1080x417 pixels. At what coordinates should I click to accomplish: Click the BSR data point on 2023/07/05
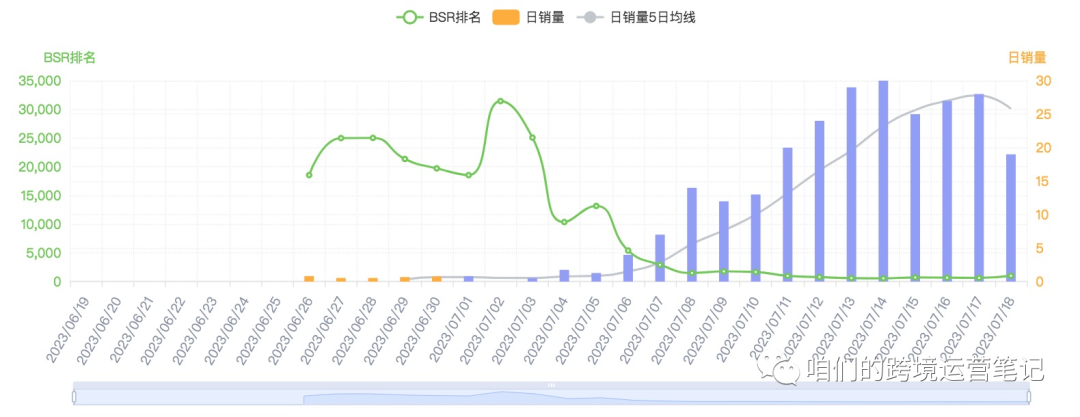pyautogui.click(x=596, y=206)
